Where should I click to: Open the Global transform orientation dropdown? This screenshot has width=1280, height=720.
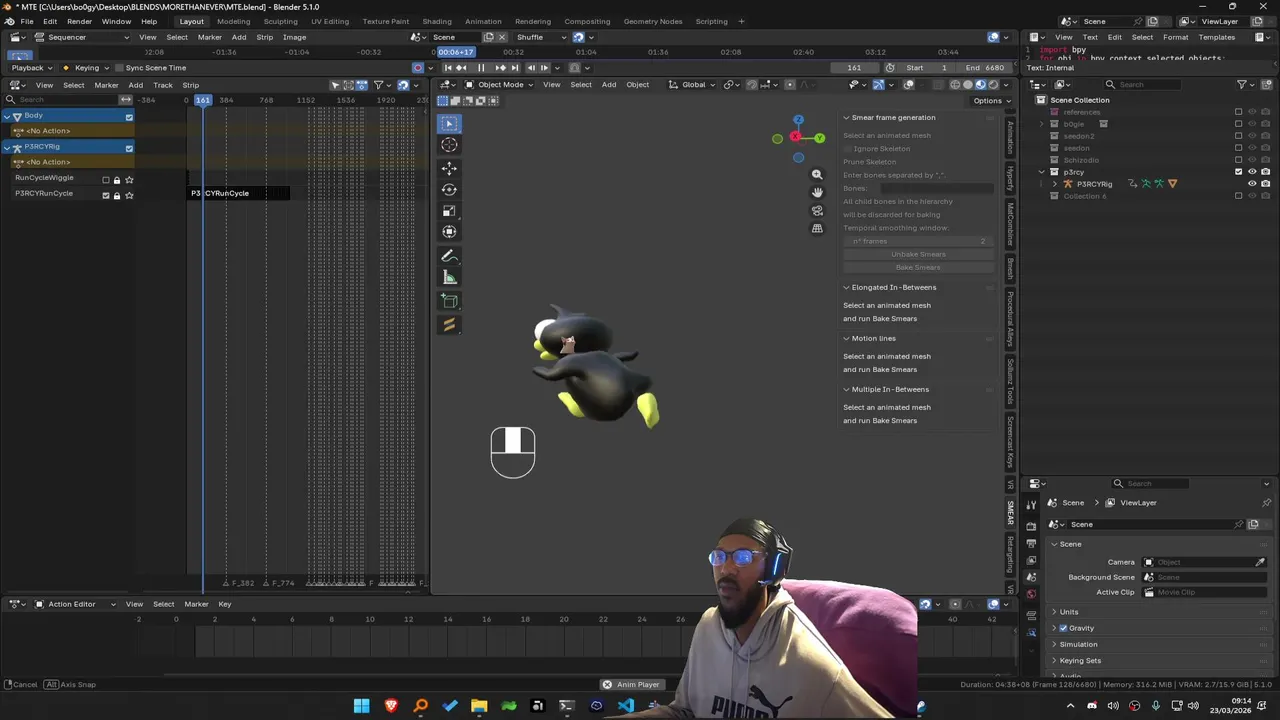click(x=694, y=85)
